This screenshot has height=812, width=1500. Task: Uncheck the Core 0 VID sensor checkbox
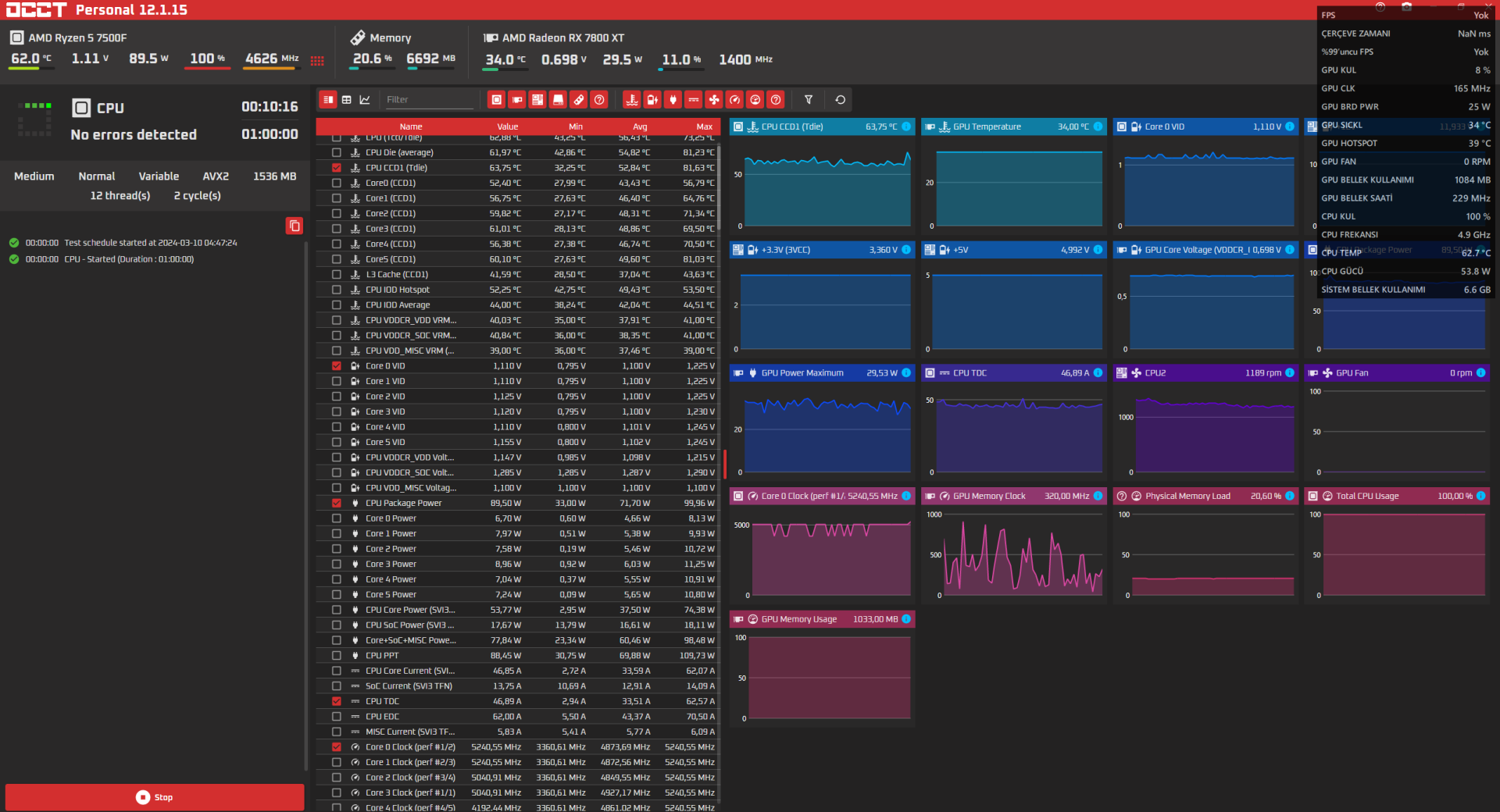coord(337,366)
